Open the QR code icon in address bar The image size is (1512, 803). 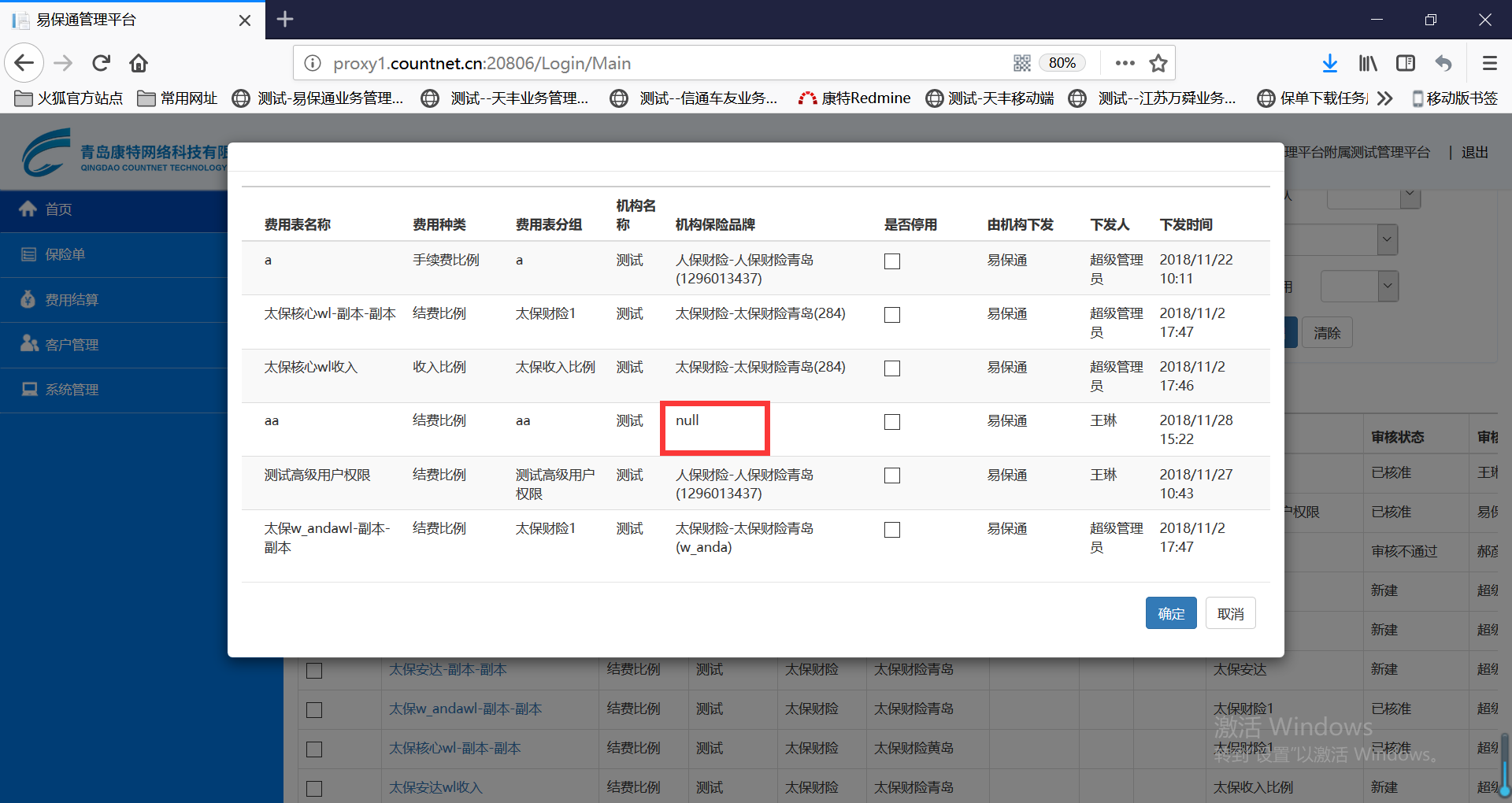pyautogui.click(x=1021, y=63)
